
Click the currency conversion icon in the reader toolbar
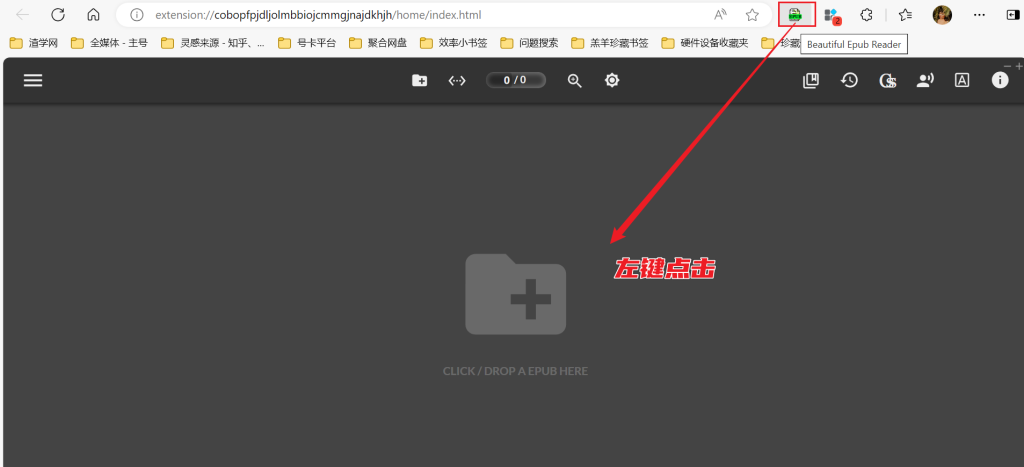point(887,80)
